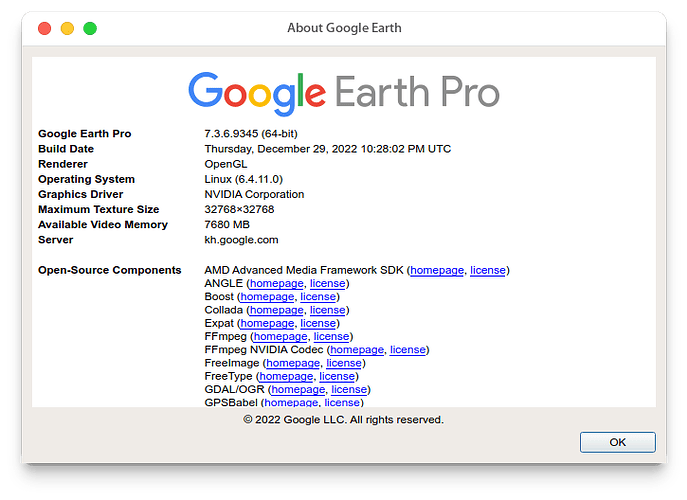
Task: Open the ANGLE homepage link
Action: click(276, 284)
